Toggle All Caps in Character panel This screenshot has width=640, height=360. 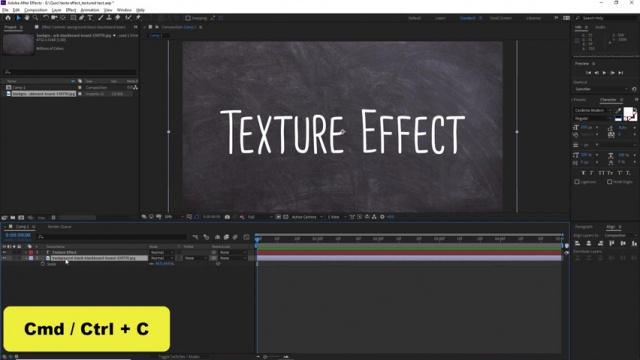[x=601, y=173]
